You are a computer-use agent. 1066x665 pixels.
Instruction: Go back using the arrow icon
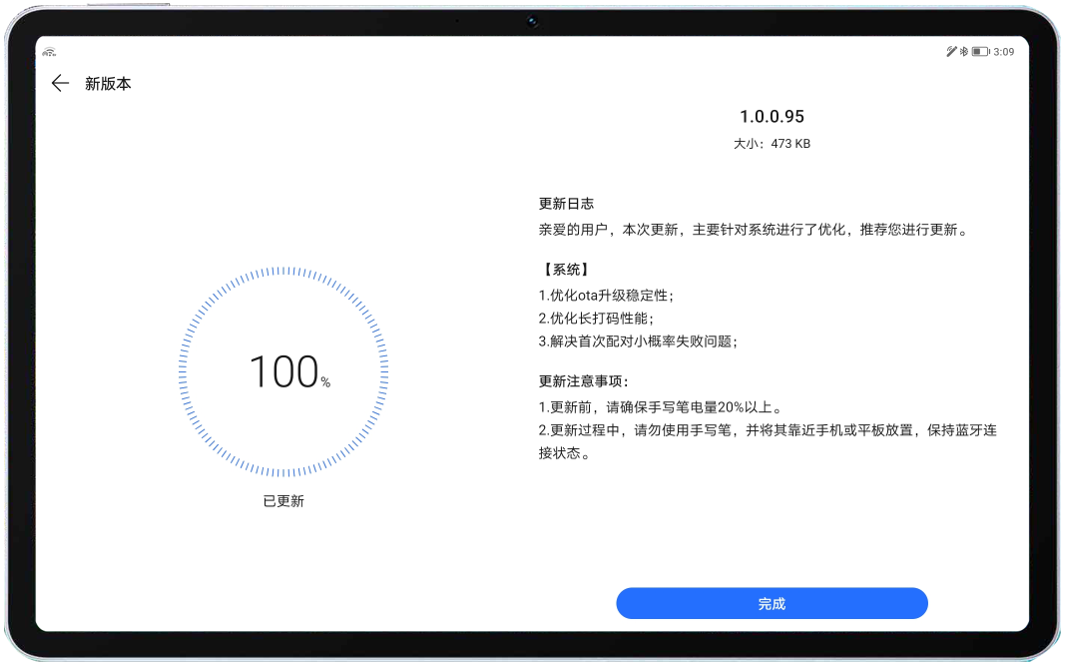pos(60,84)
